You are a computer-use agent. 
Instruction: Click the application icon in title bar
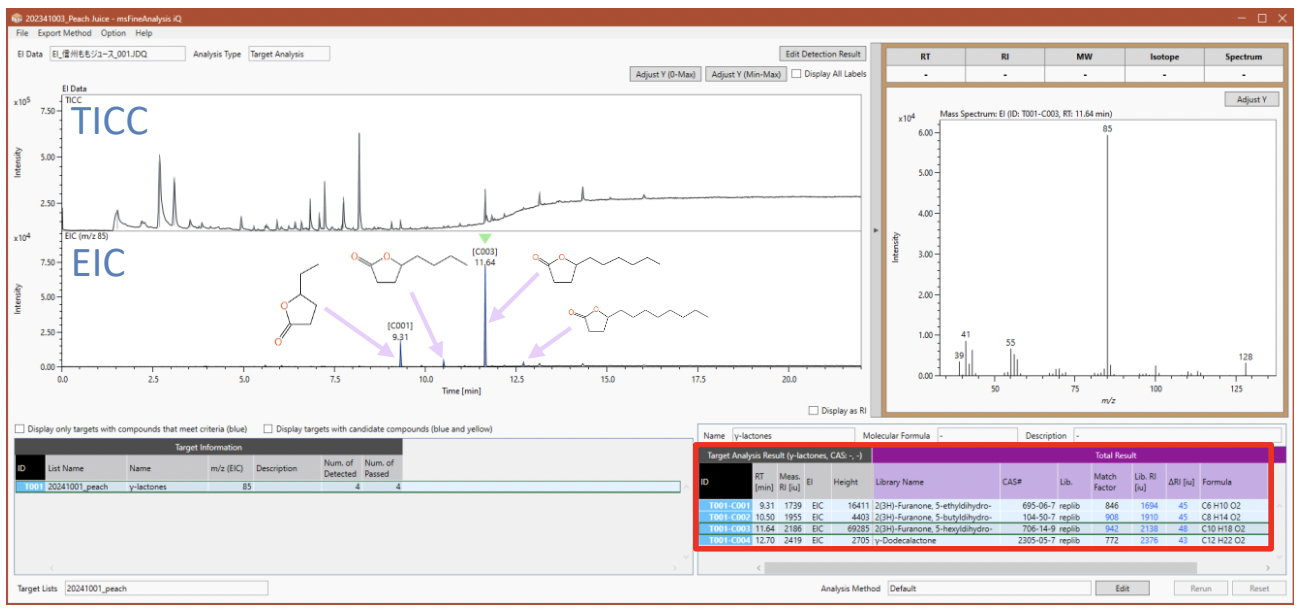(x=15, y=18)
